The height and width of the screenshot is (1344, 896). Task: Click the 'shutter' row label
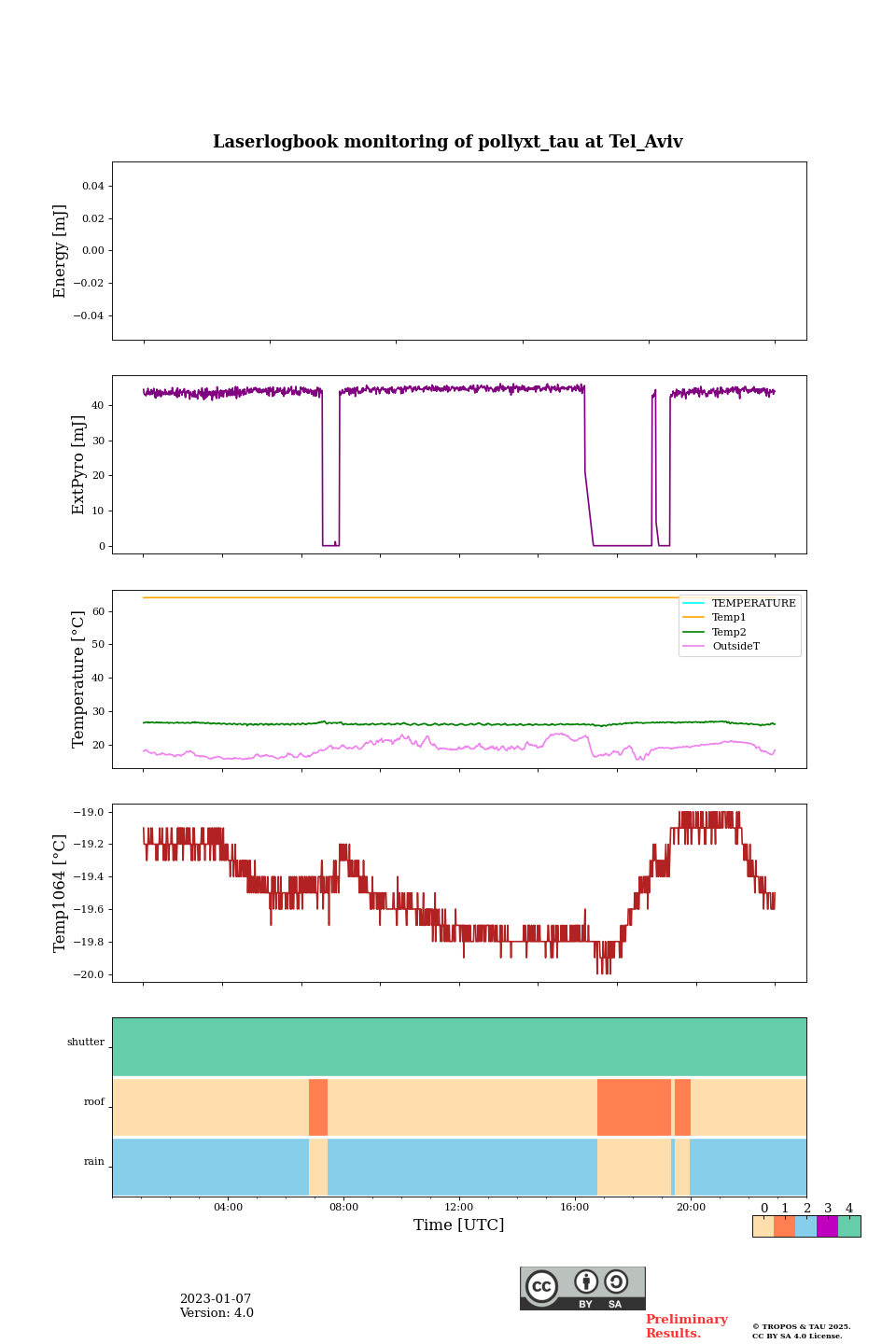click(86, 1043)
